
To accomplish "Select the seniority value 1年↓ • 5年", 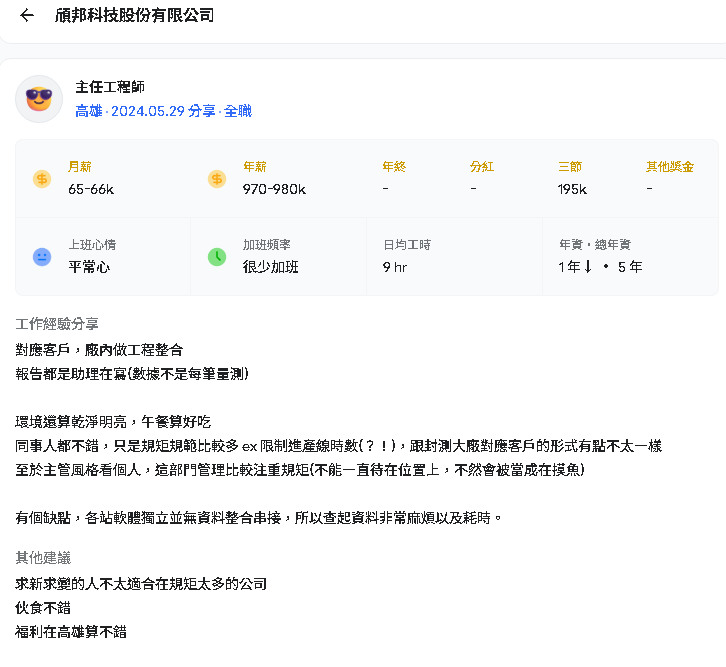I will 600,267.
